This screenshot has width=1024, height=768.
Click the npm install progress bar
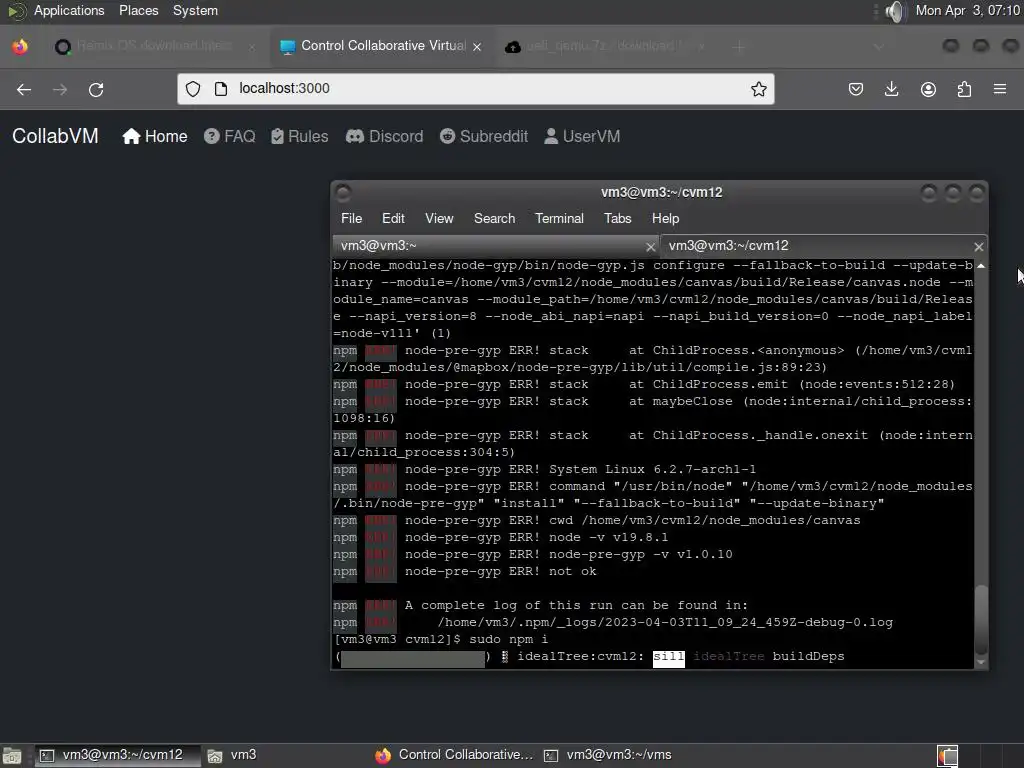pos(413,658)
